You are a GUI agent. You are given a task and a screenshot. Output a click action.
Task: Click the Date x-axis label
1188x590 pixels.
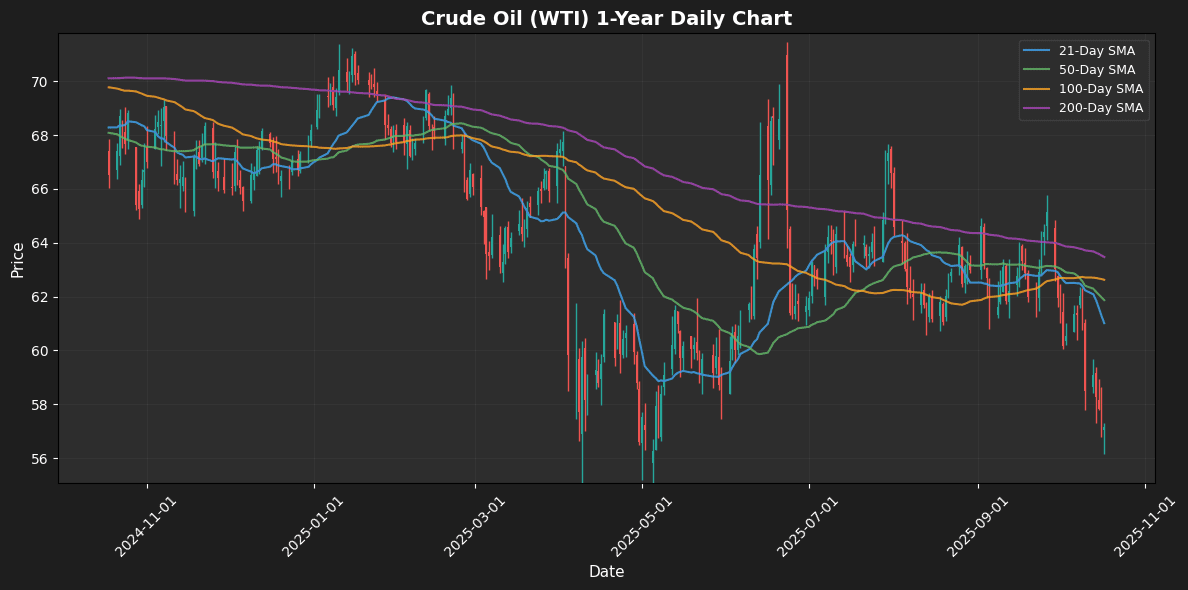point(606,572)
